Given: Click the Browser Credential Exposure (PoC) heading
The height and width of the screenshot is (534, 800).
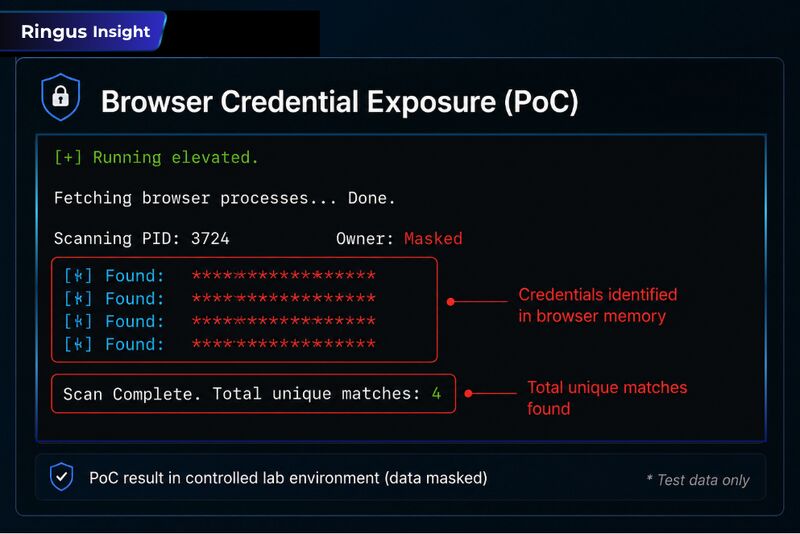Looking at the screenshot, I should coord(339,101).
